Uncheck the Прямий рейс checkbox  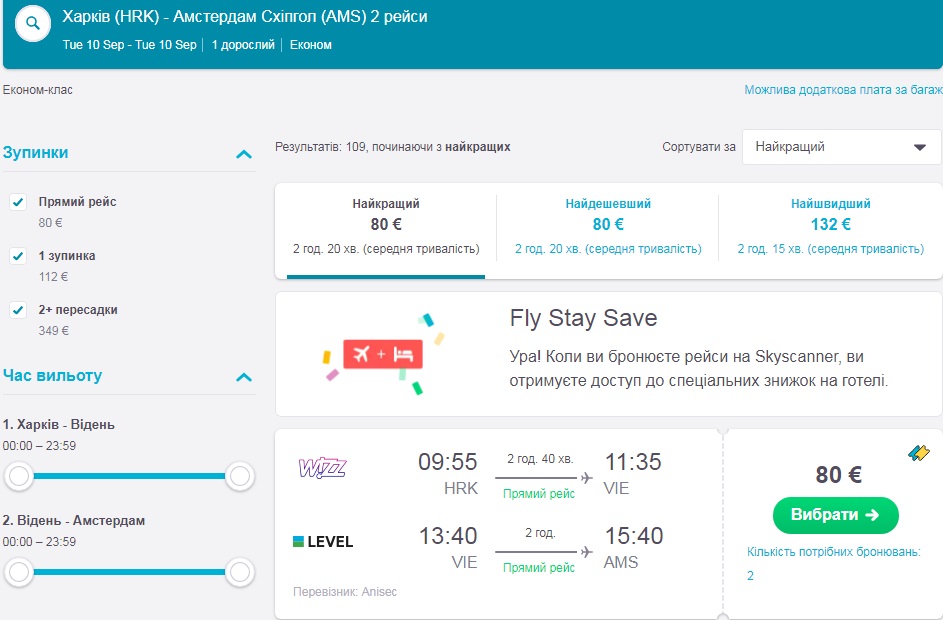click(x=18, y=202)
